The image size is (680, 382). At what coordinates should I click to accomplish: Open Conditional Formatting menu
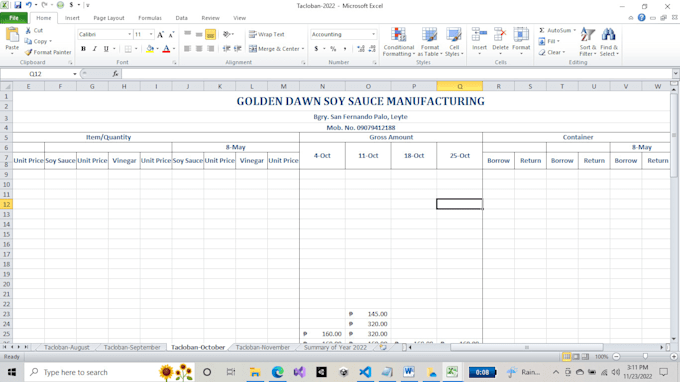tap(399, 42)
